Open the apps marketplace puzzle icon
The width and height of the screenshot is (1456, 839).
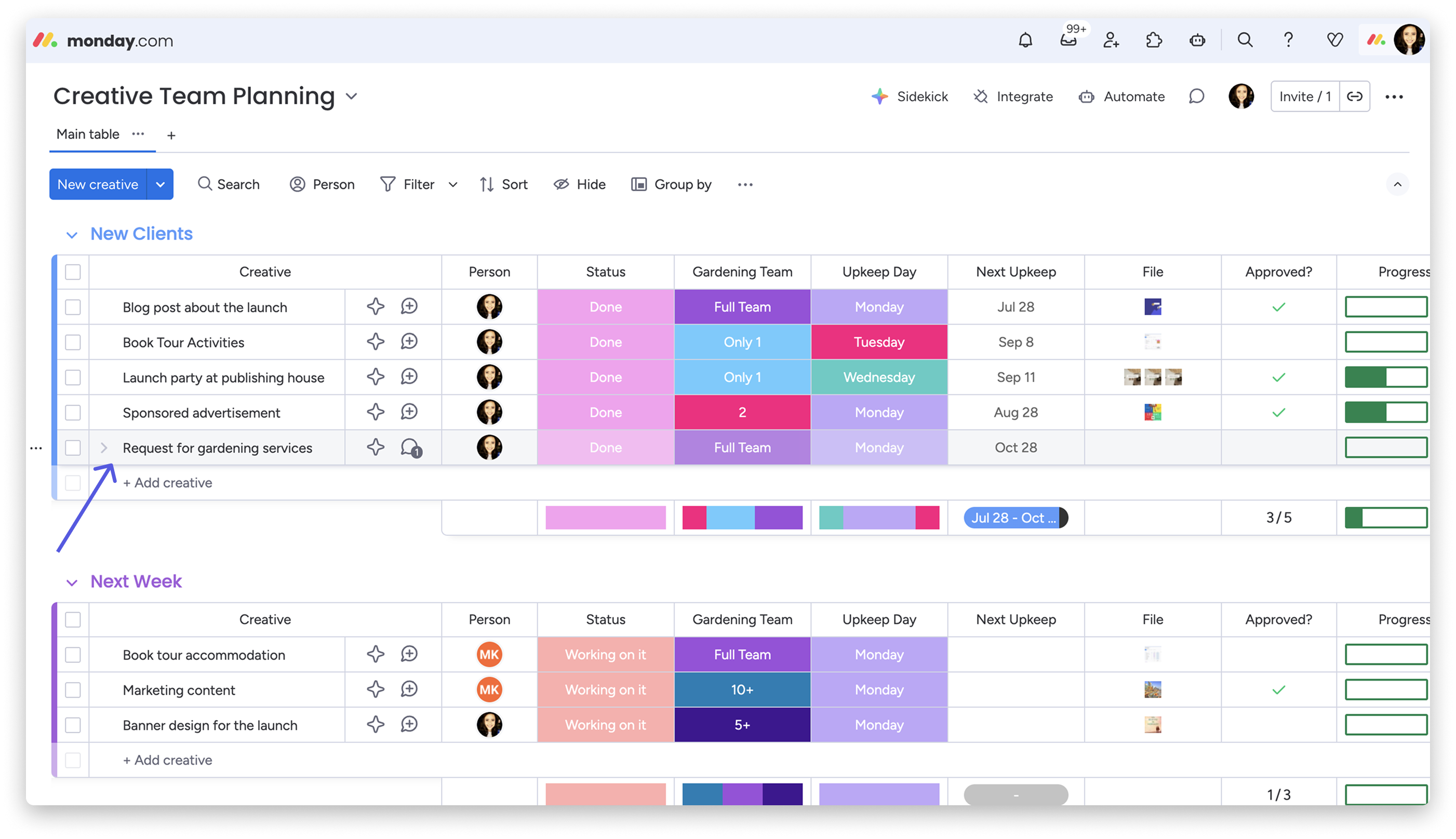1154,40
